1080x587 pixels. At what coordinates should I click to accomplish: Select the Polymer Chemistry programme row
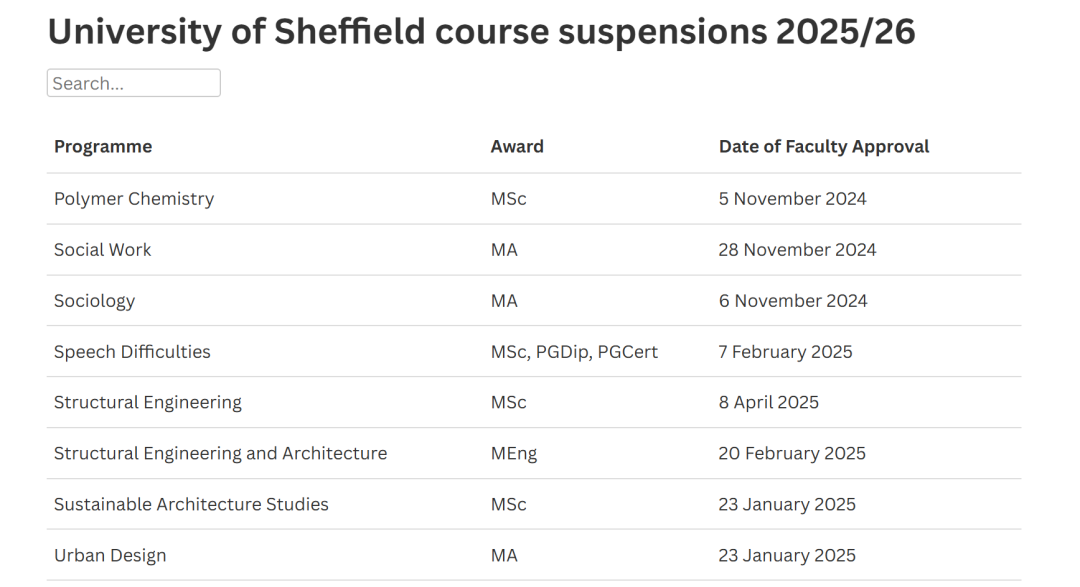[x=534, y=199]
